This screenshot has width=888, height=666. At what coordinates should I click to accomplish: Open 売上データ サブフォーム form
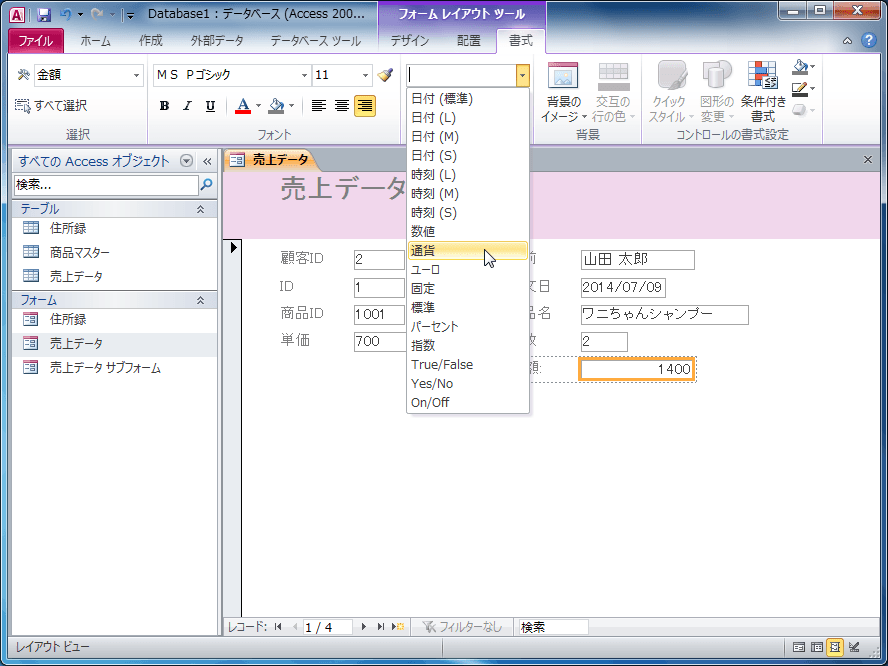click(114, 368)
